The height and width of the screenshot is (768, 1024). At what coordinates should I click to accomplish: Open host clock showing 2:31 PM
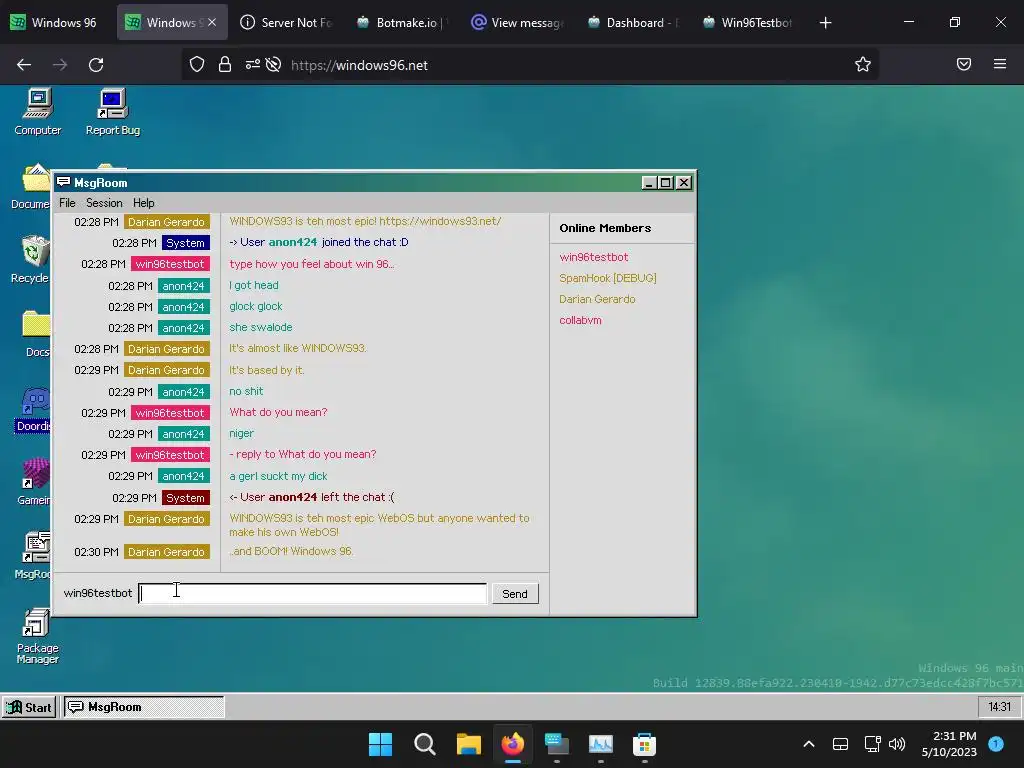pyautogui.click(x=949, y=744)
